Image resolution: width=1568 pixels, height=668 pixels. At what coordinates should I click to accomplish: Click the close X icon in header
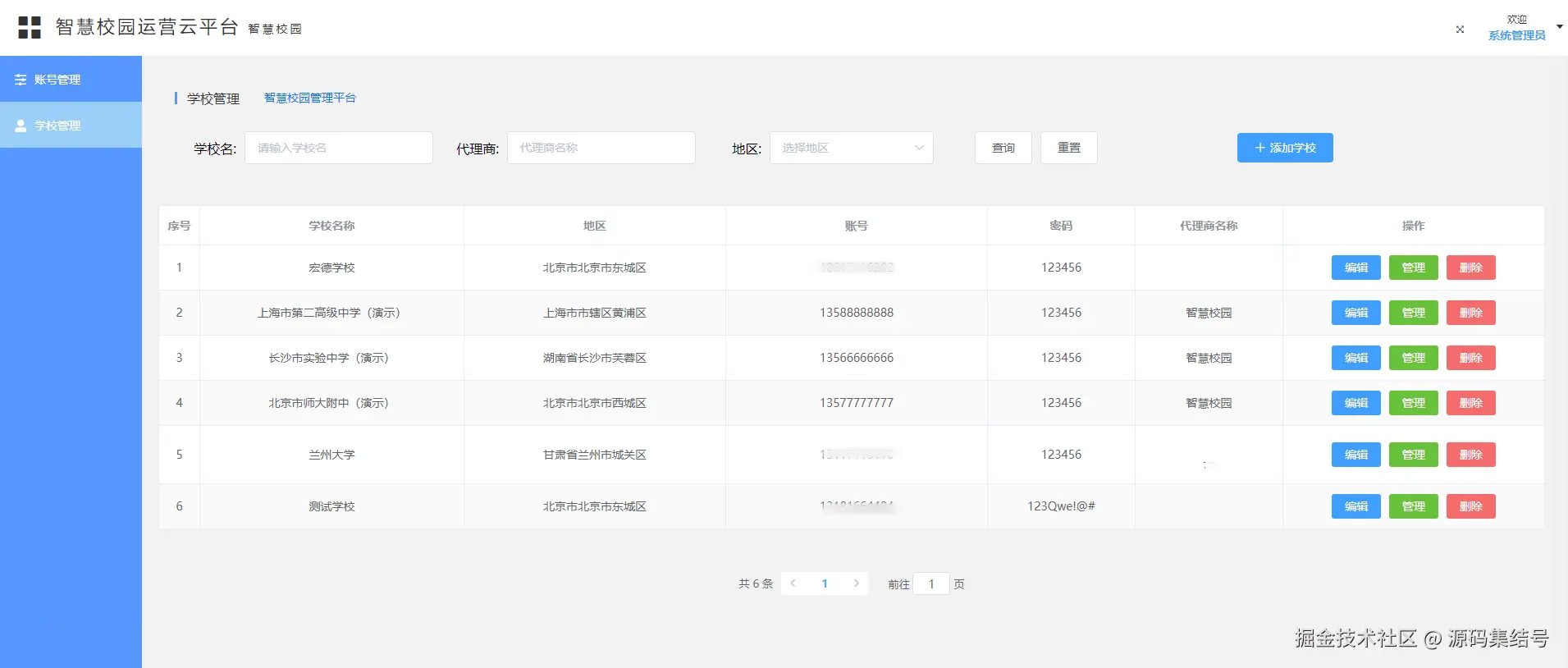pyautogui.click(x=1460, y=30)
